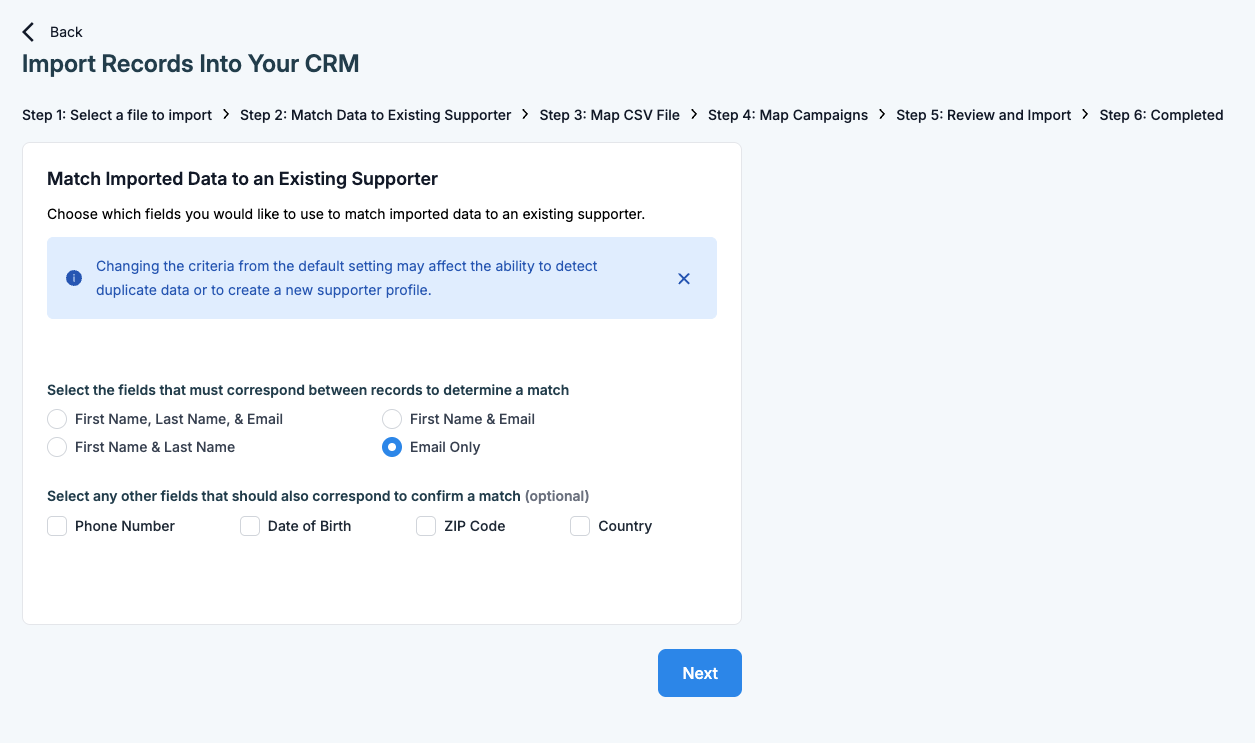Jump to Step 4: Map Campaigns

click(788, 115)
